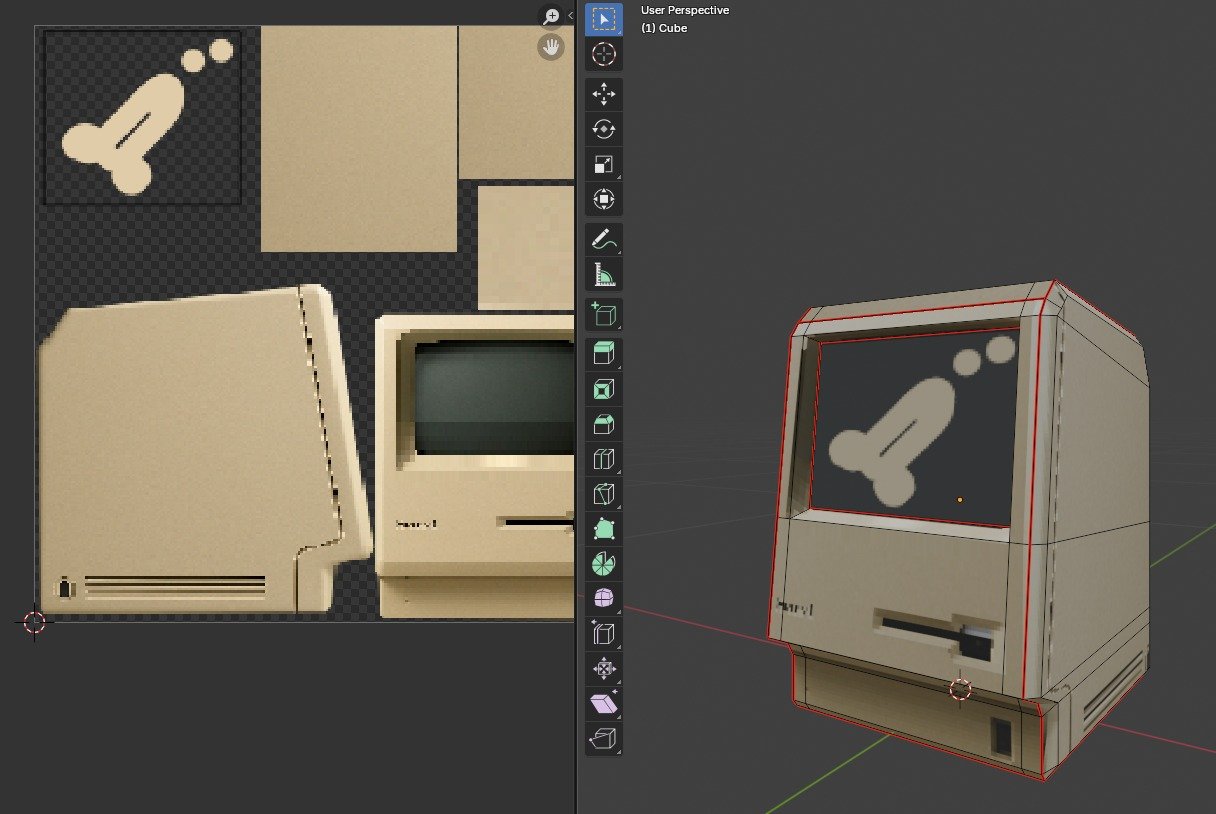1216x814 pixels.
Task: Select the Edge Slide tool
Action: click(604, 634)
